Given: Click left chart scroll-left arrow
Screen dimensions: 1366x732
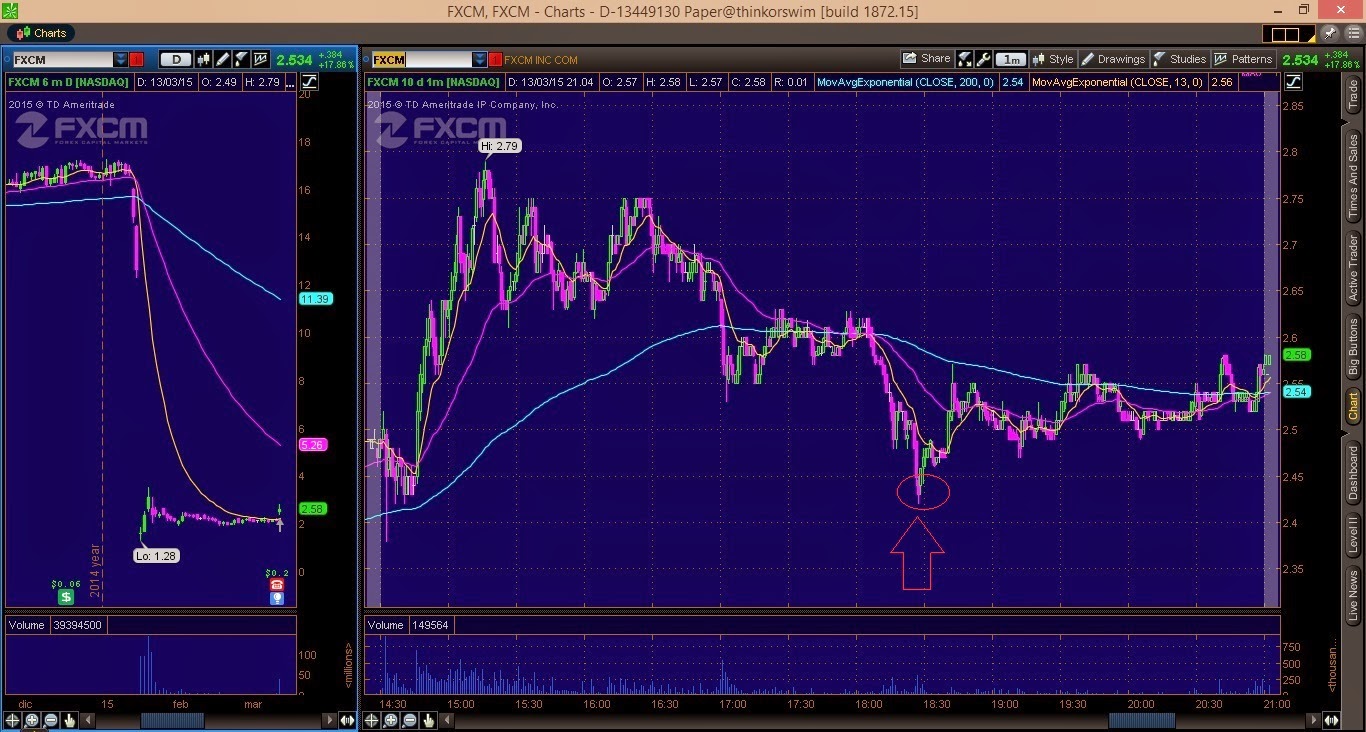Looking at the screenshot, I should [88, 720].
